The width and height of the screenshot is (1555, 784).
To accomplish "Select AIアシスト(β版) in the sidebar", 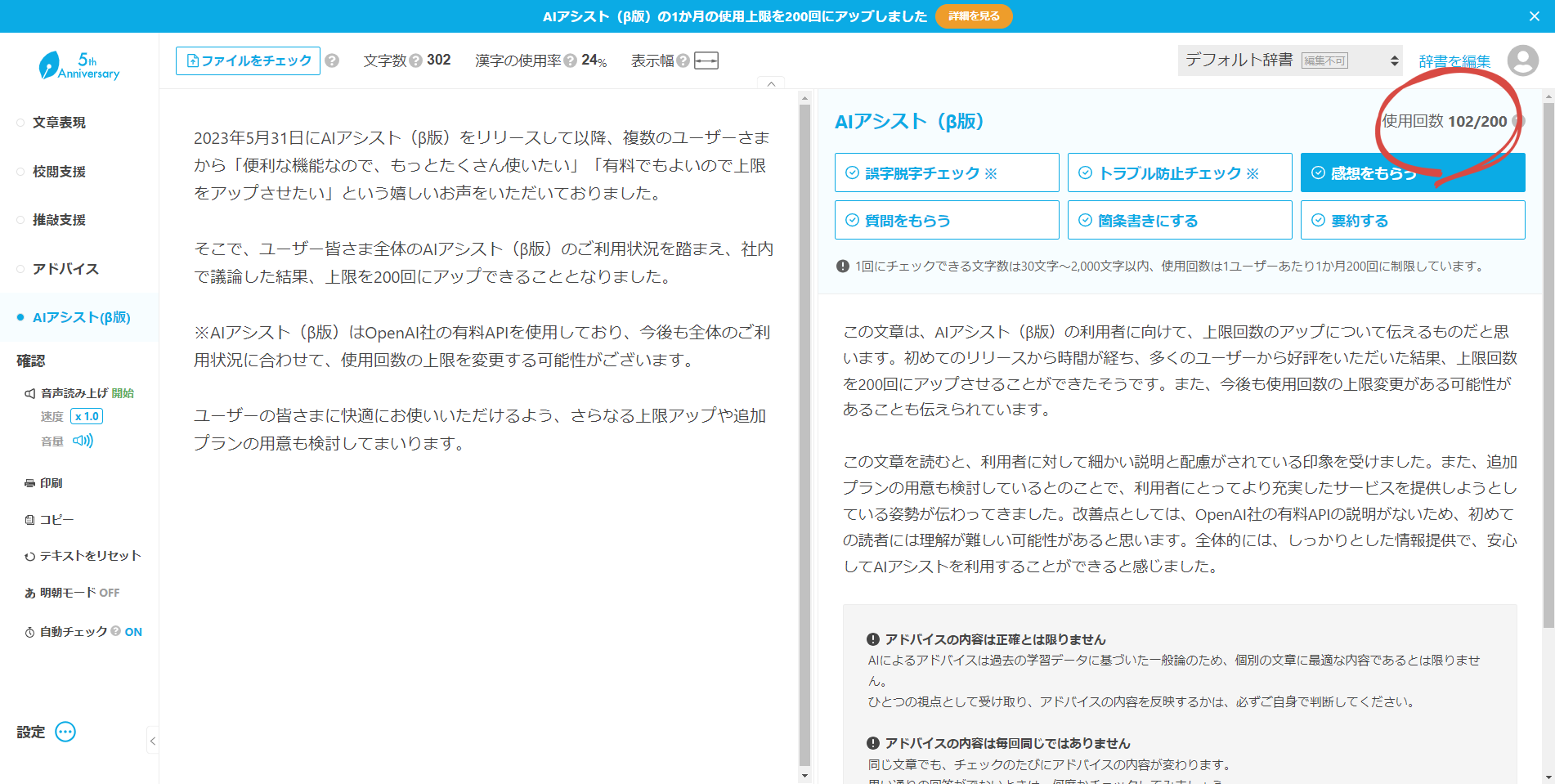I will [x=82, y=317].
